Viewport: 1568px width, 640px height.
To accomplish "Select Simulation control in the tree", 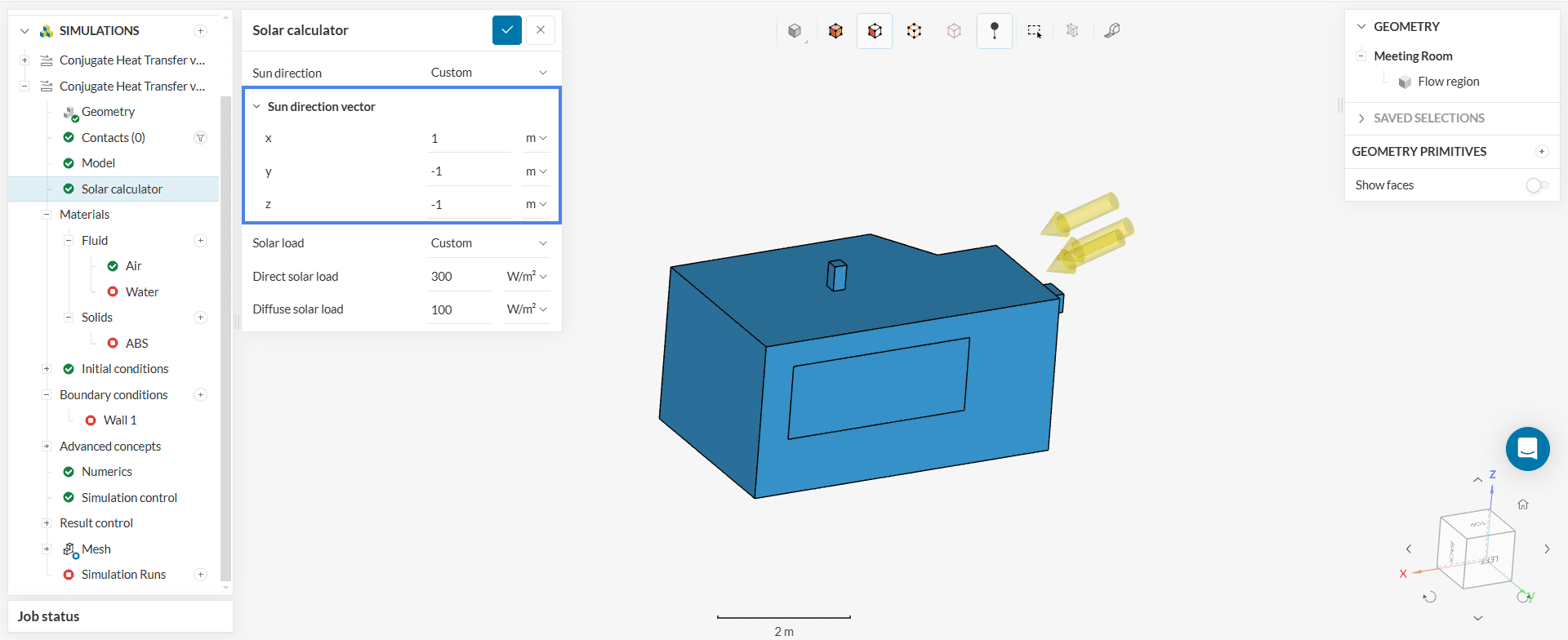I will tap(129, 498).
